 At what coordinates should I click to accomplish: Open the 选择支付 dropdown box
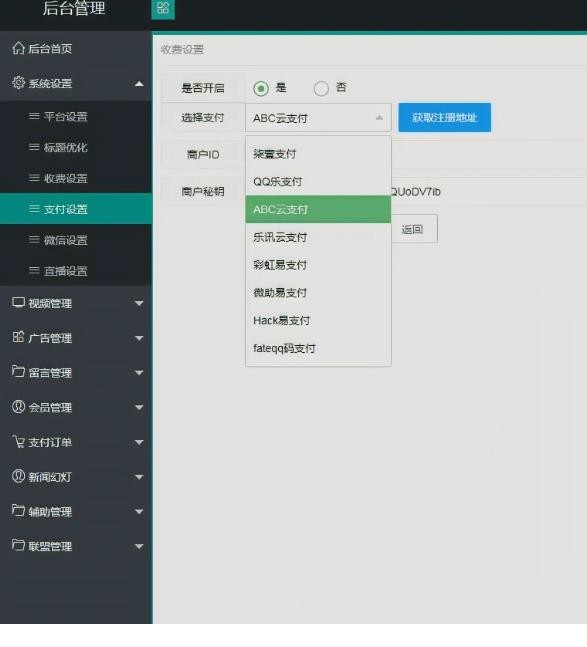coord(318,118)
